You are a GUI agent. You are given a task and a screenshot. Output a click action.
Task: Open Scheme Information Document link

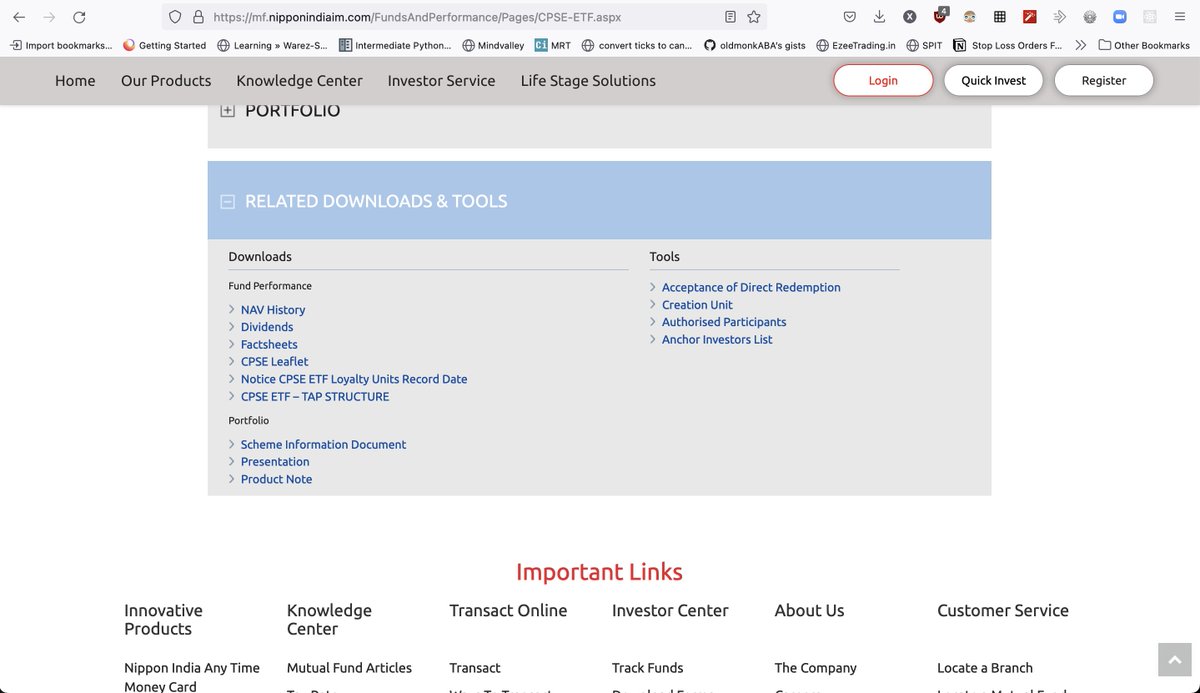coord(324,445)
